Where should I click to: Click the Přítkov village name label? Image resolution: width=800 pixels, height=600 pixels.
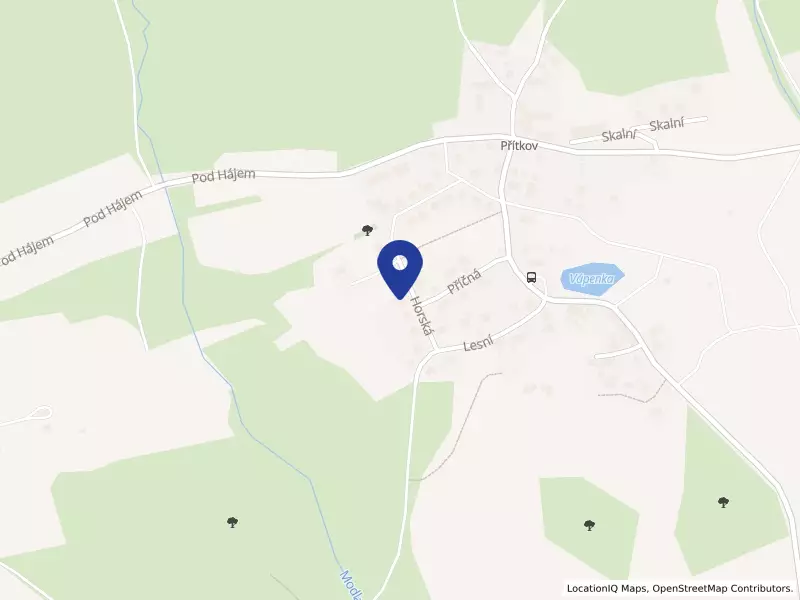519,146
